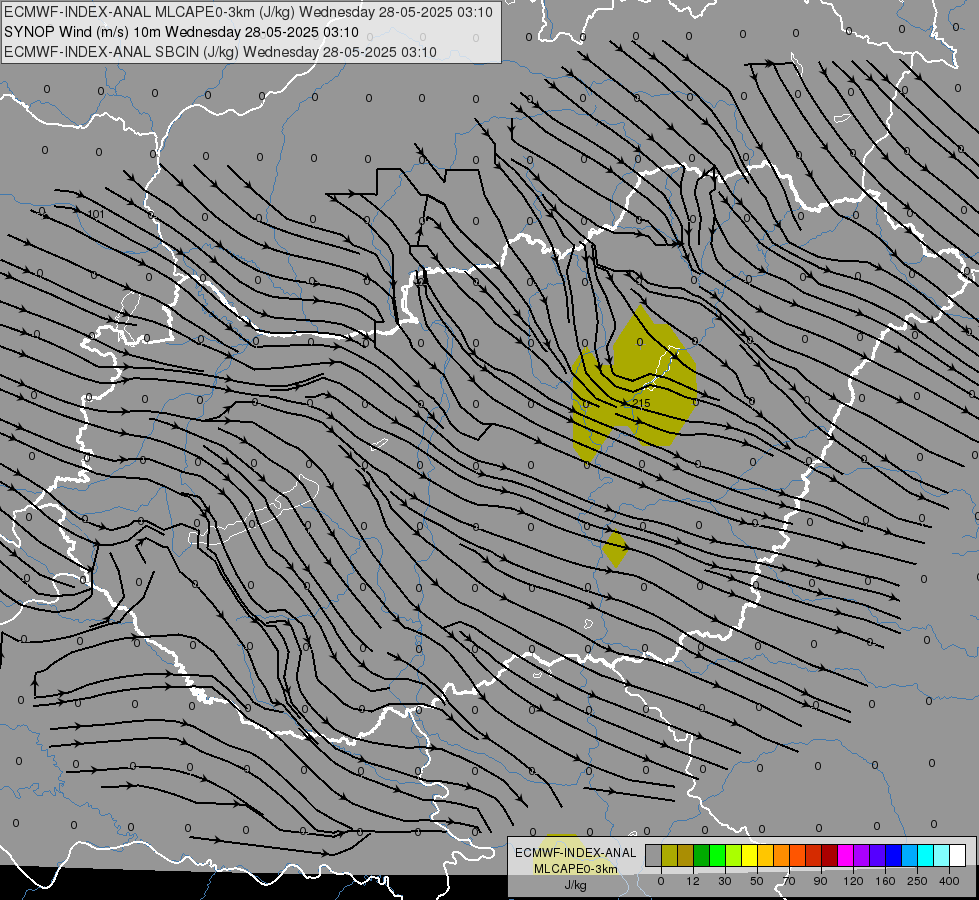
Task: Click the SYNOP Wind 10m title line
Action: click(181, 32)
